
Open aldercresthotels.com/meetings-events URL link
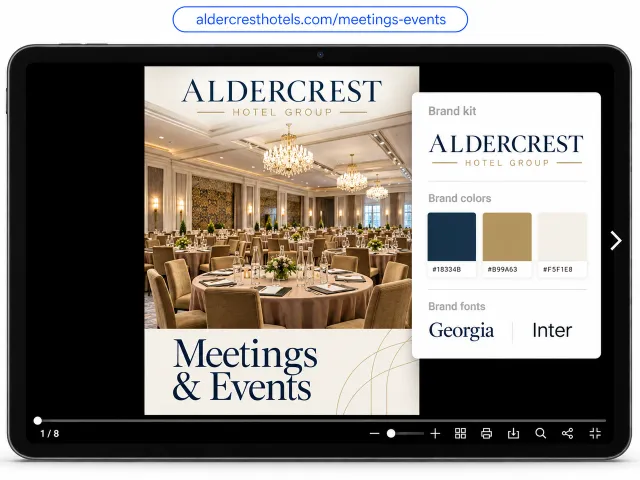320,19
